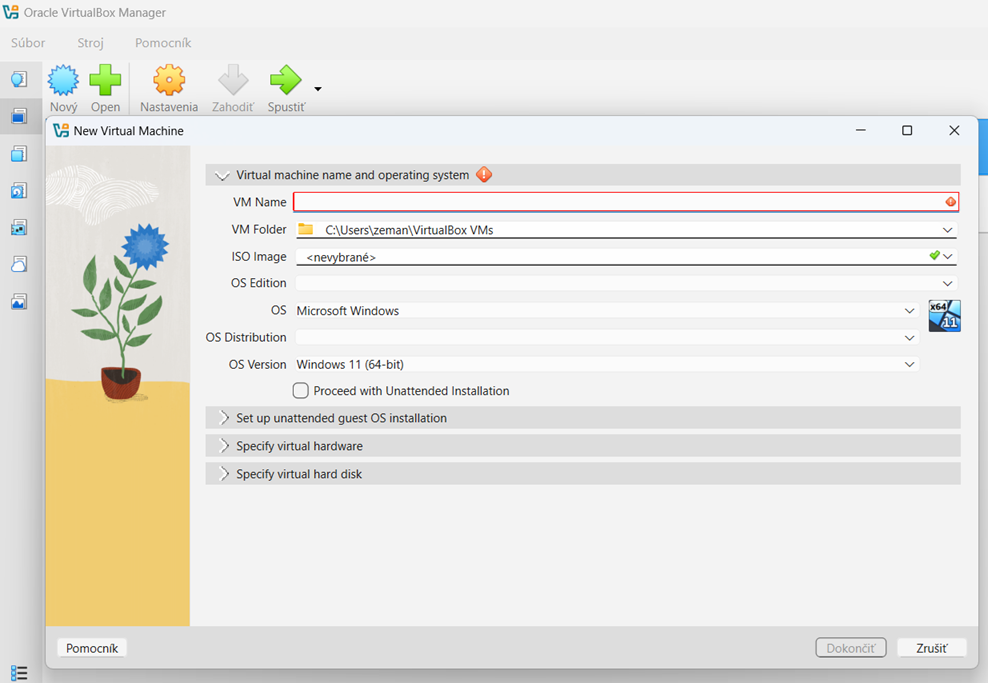Viewport: 988px width, 683px height.
Task: Open Nastavenia settings gear icon
Action: [x=169, y=80]
